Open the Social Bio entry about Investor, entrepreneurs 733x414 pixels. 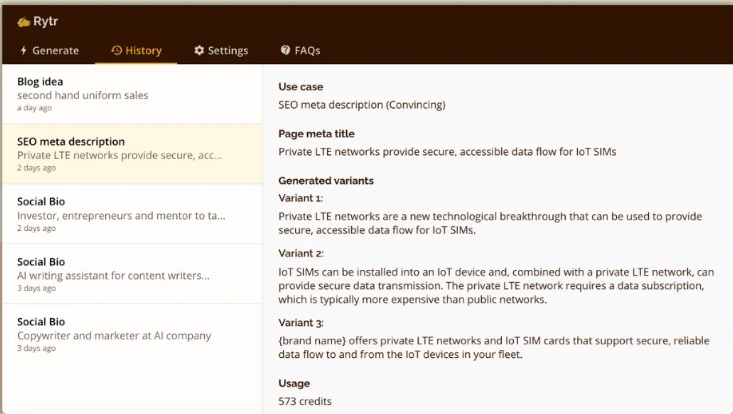tap(132, 214)
